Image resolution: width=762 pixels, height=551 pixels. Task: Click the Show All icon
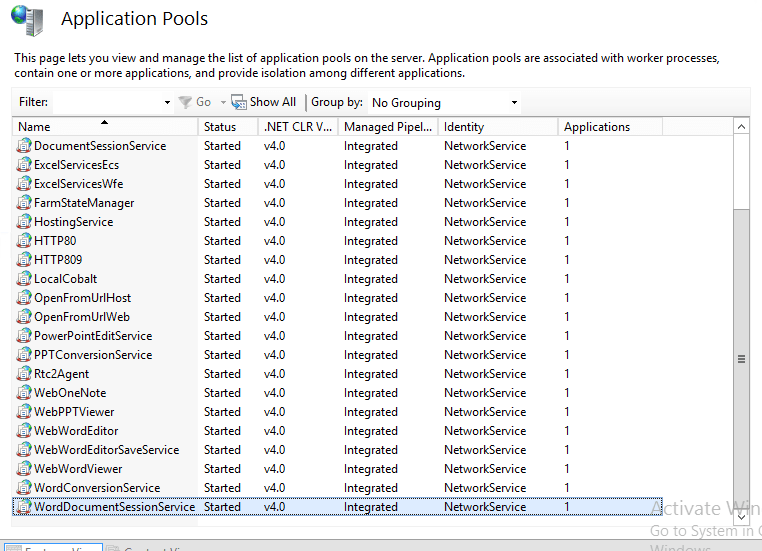(x=239, y=102)
